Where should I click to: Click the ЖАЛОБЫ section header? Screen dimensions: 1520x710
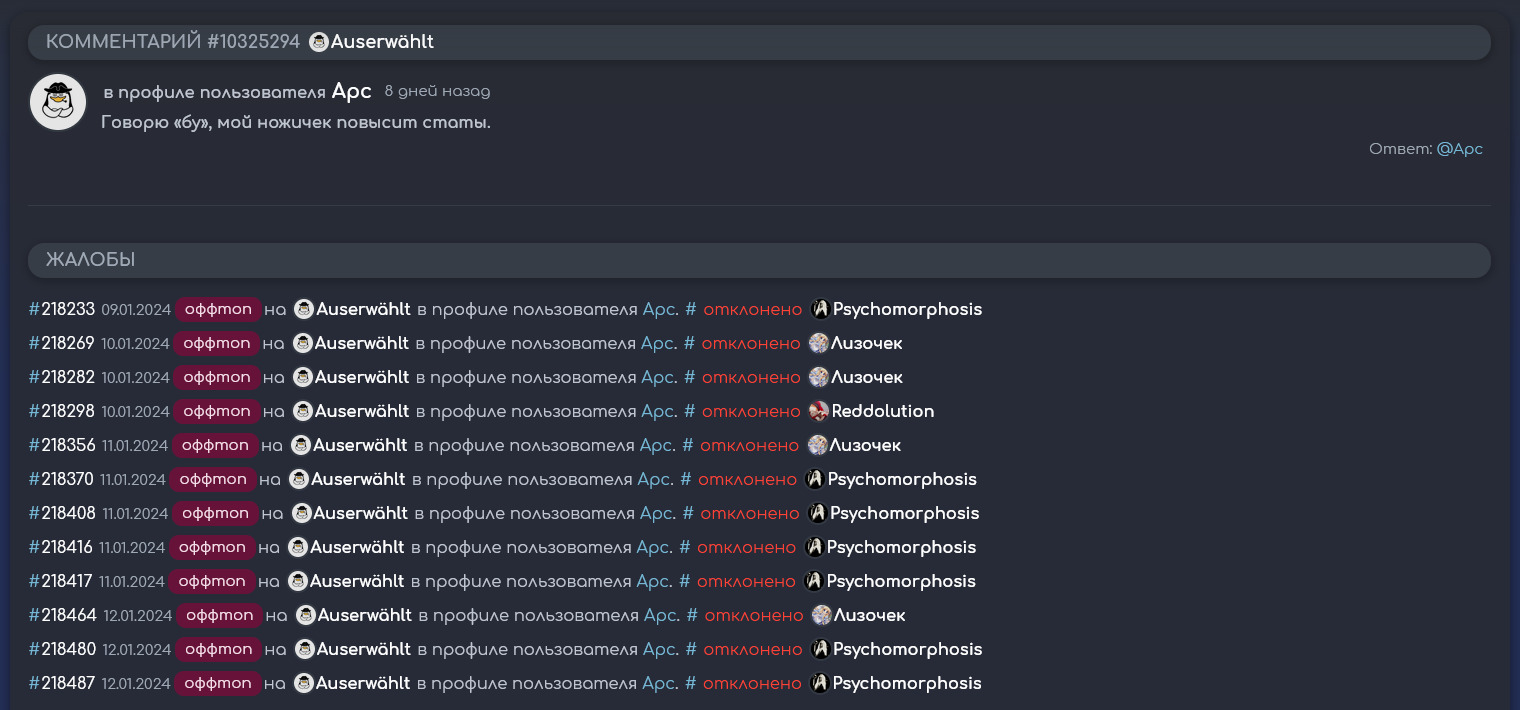coord(90,260)
